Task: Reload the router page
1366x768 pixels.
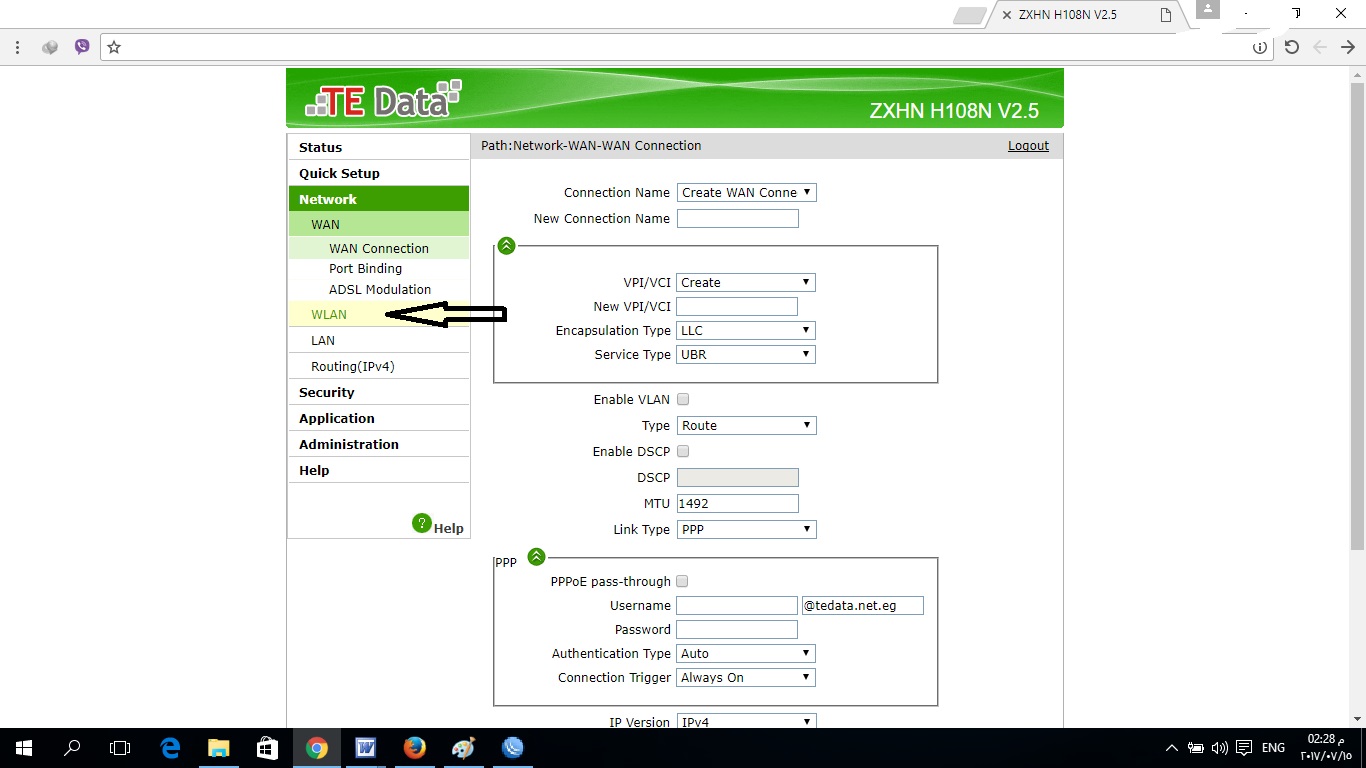Action: click(x=1292, y=47)
